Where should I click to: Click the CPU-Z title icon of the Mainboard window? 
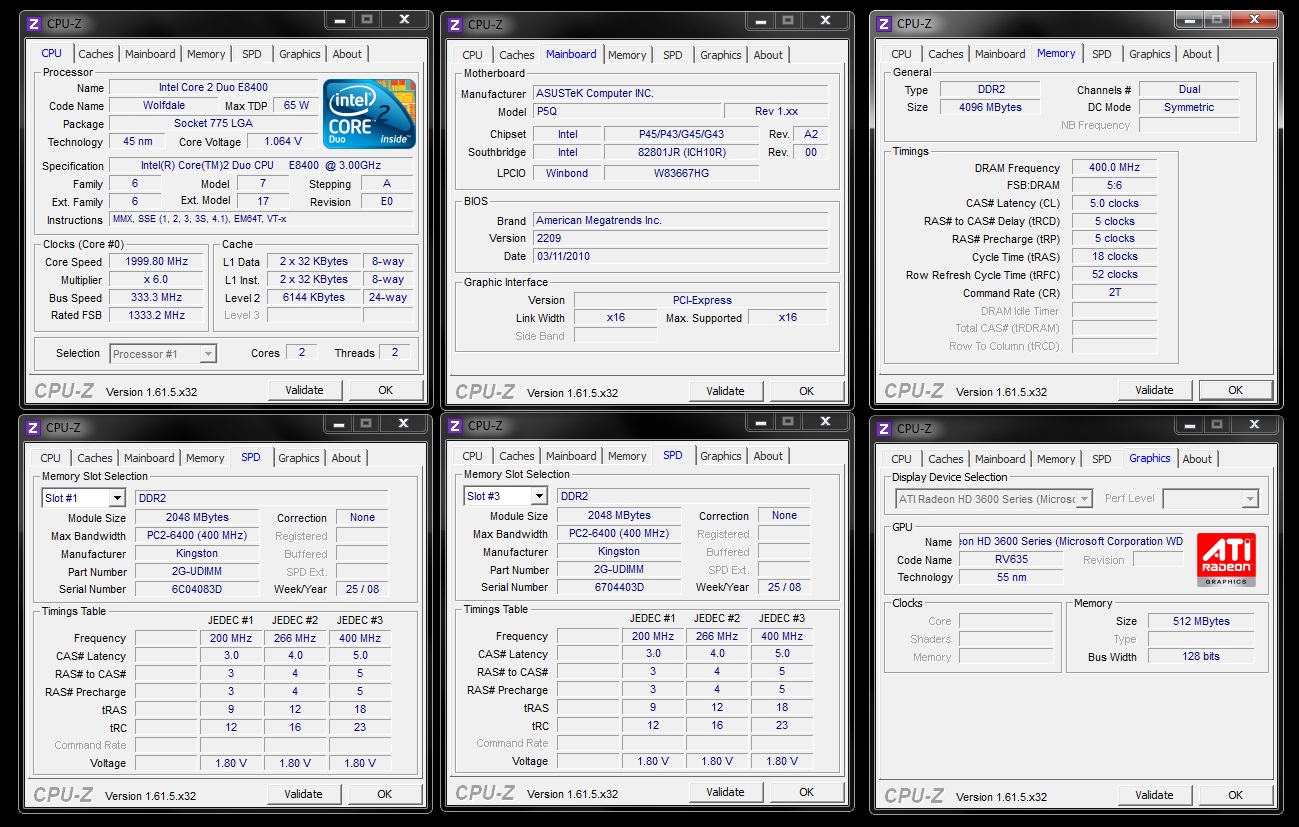coord(455,24)
